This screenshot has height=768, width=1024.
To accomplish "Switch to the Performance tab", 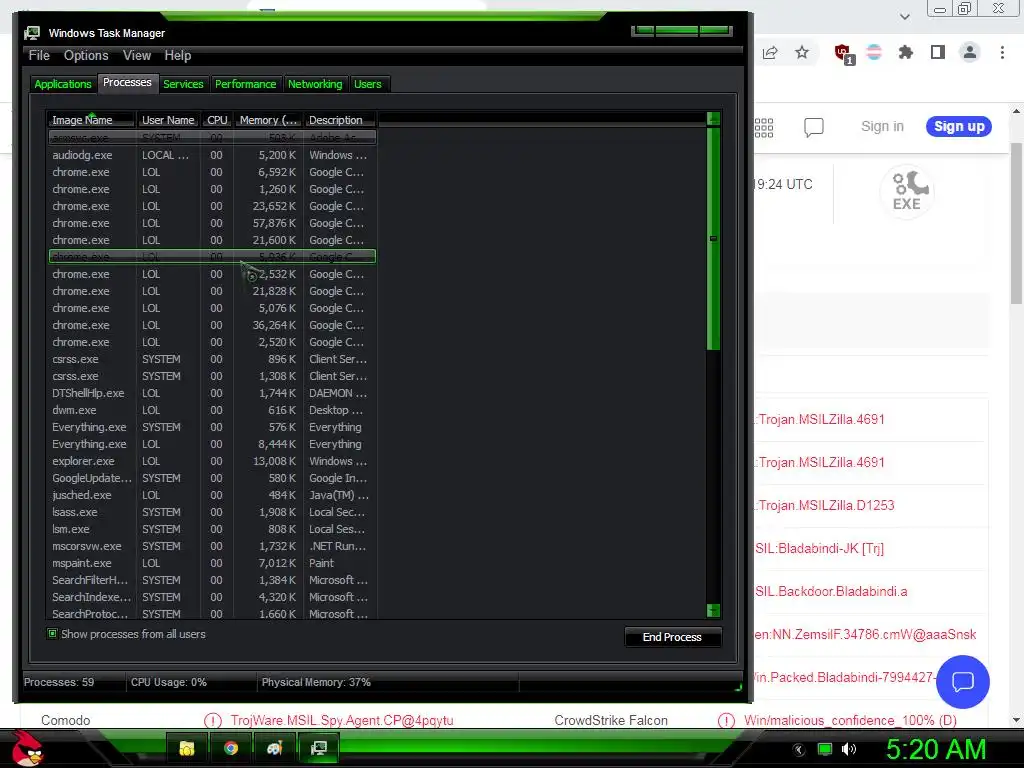I will [x=246, y=84].
